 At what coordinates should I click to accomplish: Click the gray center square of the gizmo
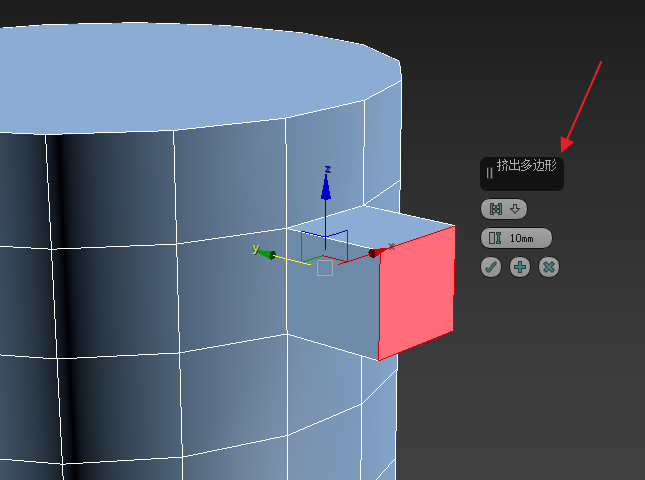coord(325,268)
